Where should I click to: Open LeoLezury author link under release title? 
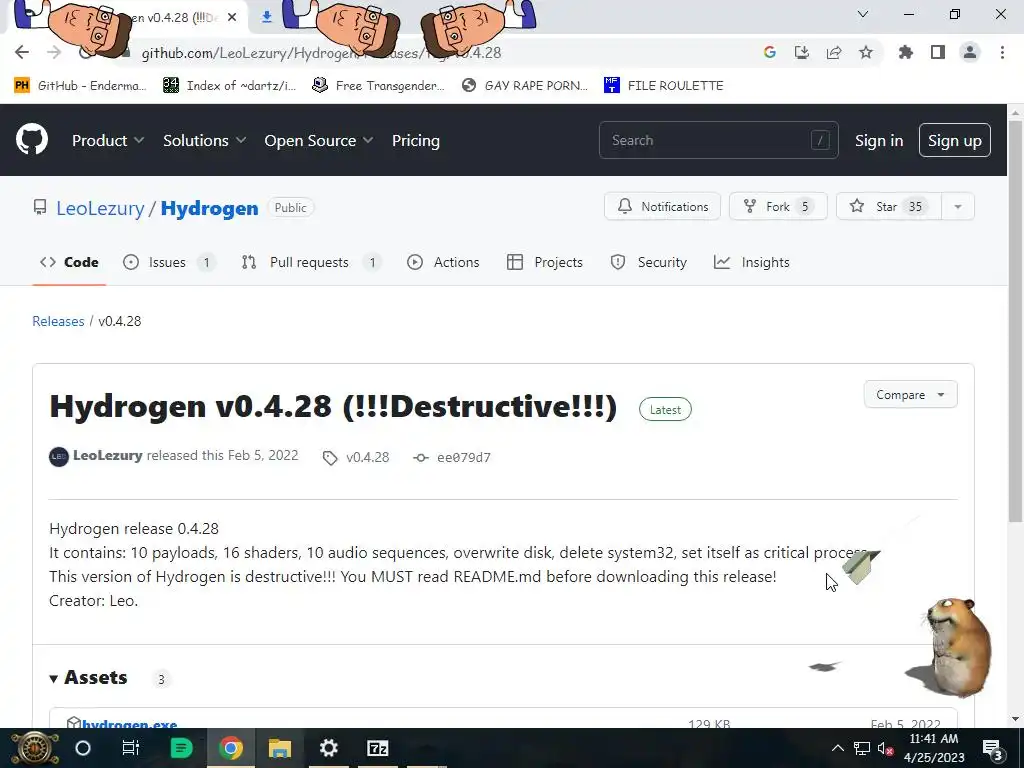tap(108, 455)
